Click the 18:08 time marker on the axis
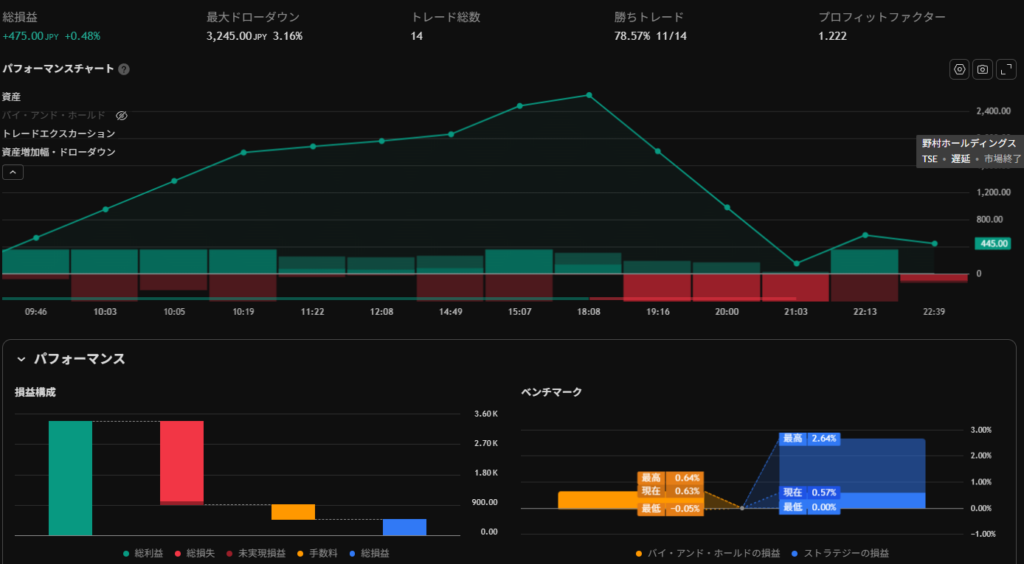1024x564 pixels. click(589, 312)
